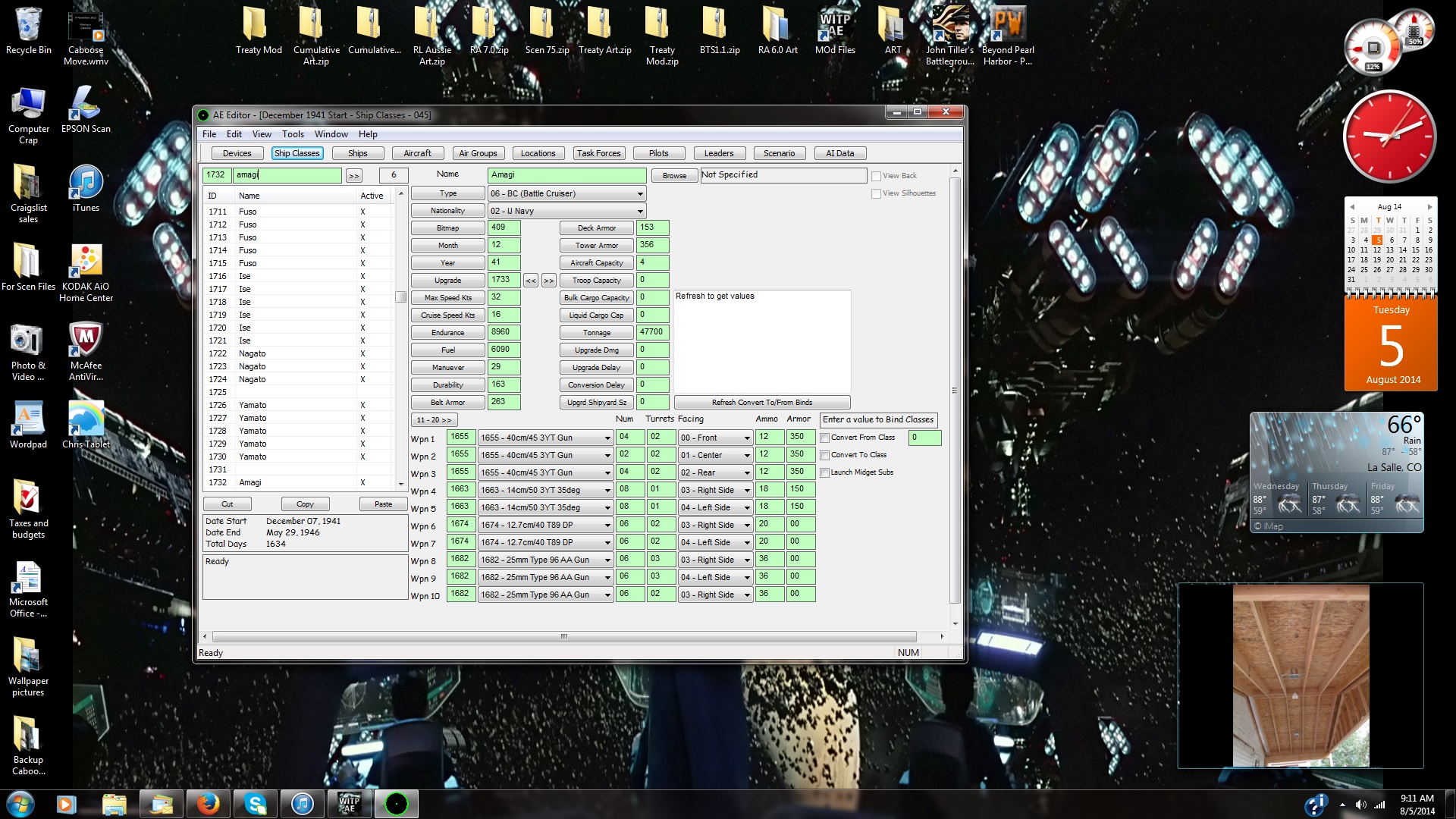Click the Refresh Convert To/From Binds button
Viewport: 1456px width, 819px height.
click(x=761, y=403)
